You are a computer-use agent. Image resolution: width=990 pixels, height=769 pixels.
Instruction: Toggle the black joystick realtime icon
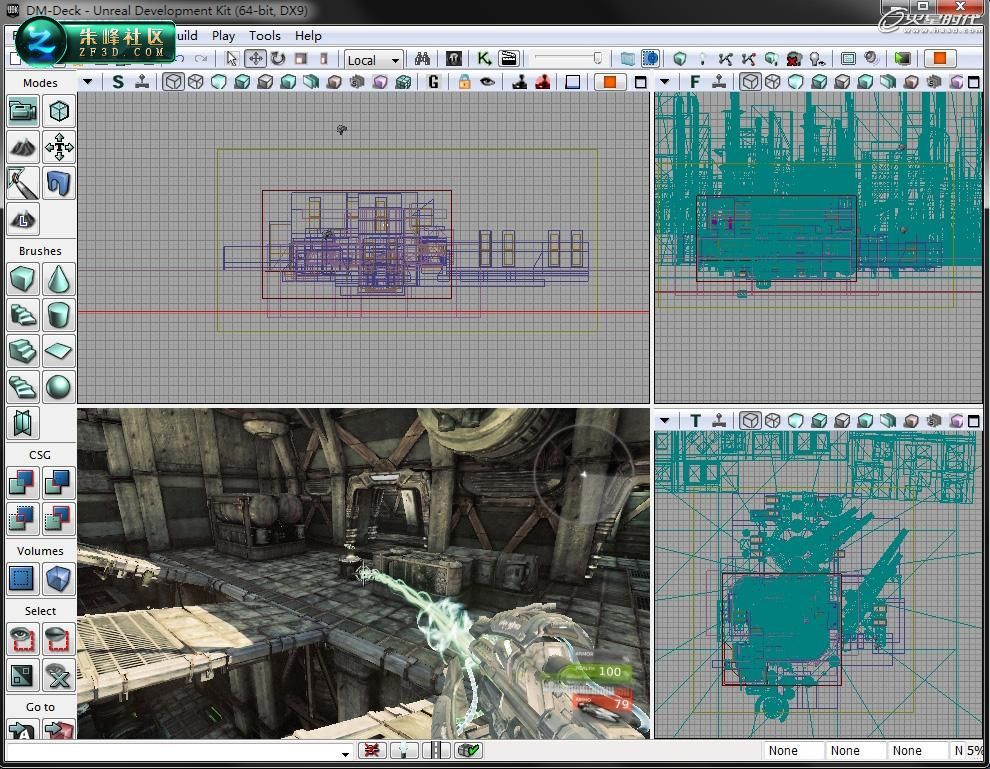(x=520, y=81)
